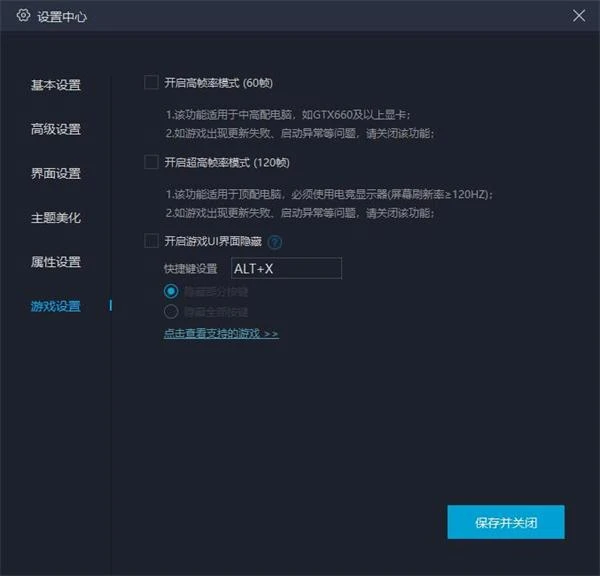The width and height of the screenshot is (600, 576).
Task: Go to the 界面设置 tab
Action: (56, 173)
